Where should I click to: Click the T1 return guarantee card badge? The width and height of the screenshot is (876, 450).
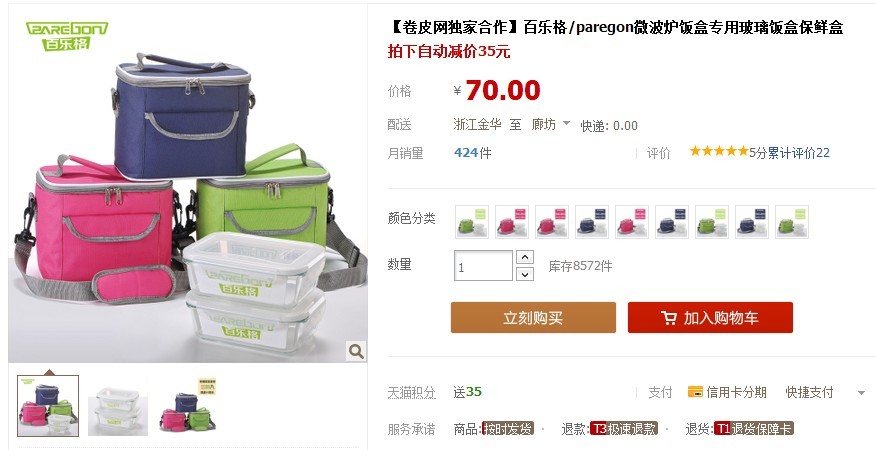[x=754, y=429]
